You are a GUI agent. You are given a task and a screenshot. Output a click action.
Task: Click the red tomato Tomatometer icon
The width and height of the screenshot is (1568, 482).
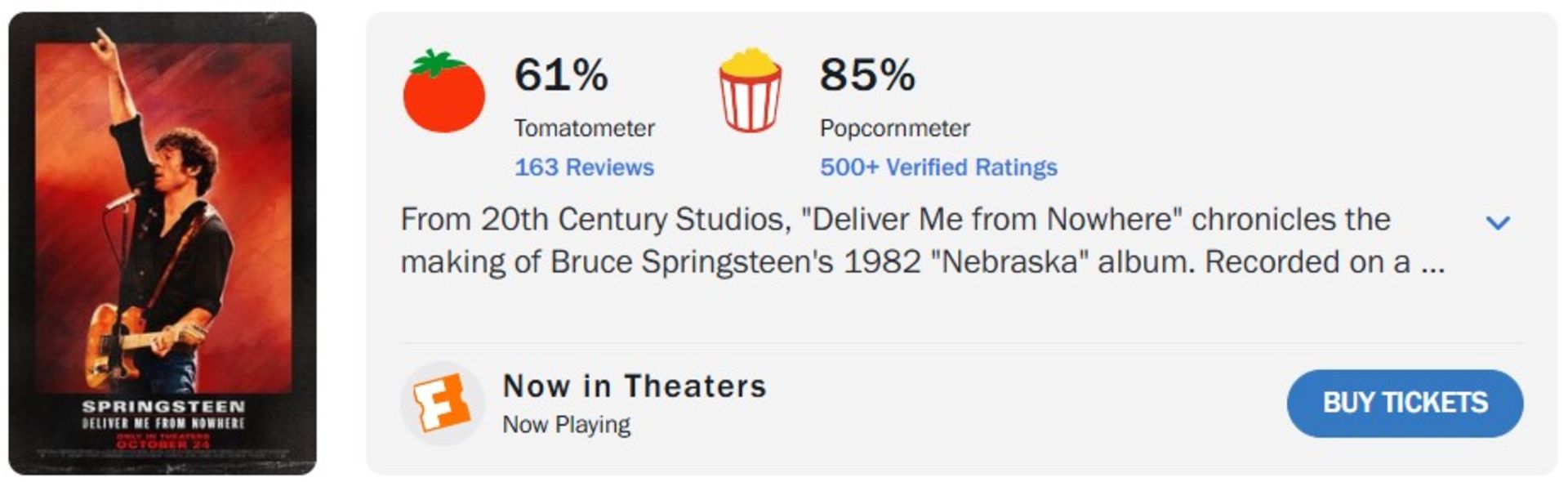coord(443,91)
